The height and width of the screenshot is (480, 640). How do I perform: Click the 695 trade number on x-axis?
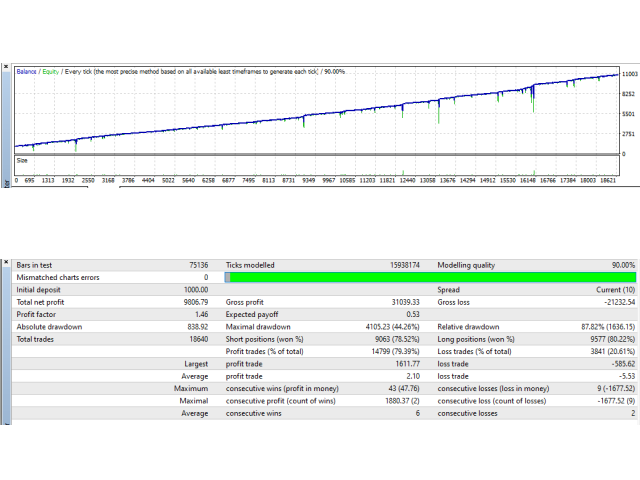(x=29, y=180)
